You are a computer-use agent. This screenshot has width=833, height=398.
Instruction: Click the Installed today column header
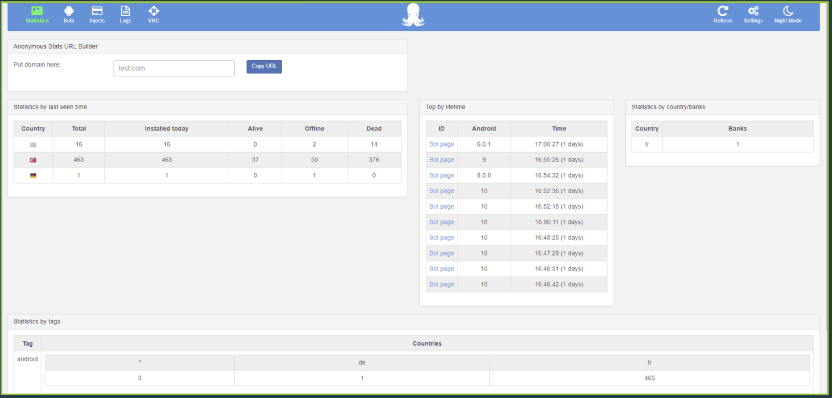pos(166,129)
